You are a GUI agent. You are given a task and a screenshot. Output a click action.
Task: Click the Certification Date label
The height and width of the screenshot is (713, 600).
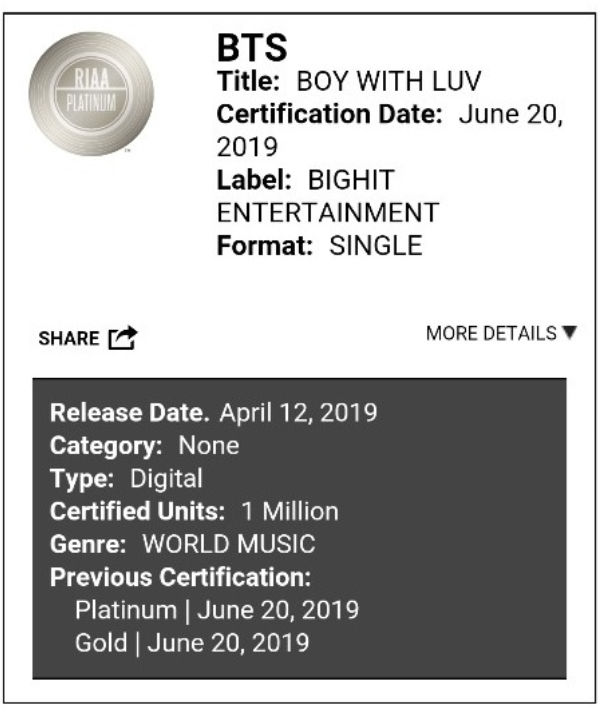pos(329,113)
